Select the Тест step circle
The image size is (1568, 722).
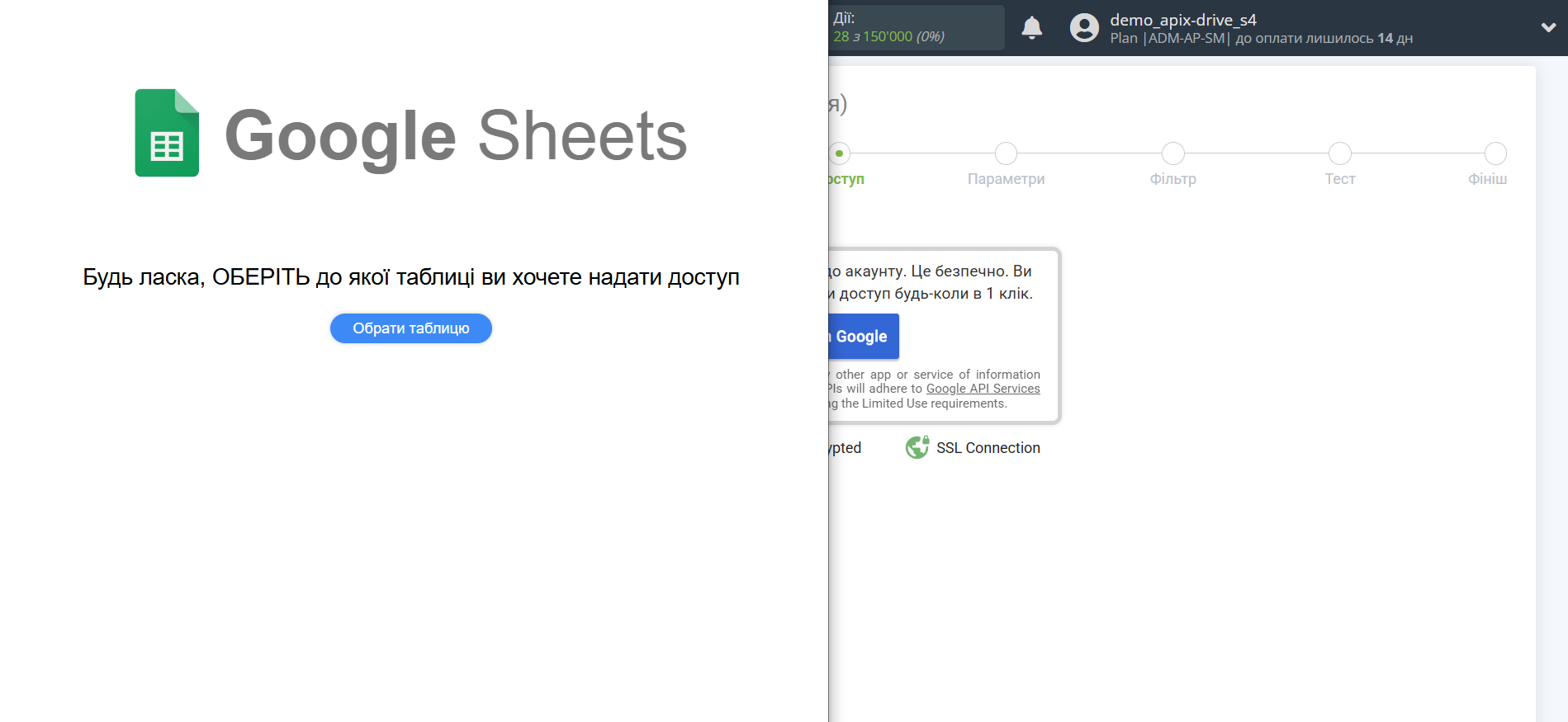tap(1339, 153)
